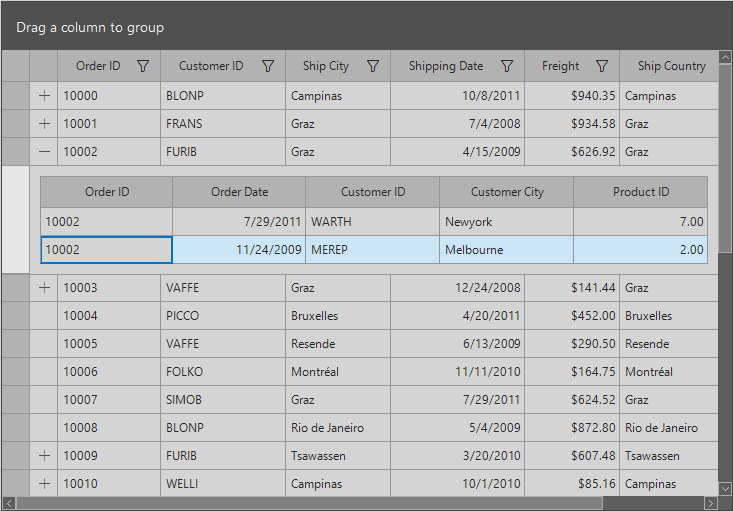Select the 12/24/2008 shipping date cell
Viewport: 733px width, 511px height.
pyautogui.click(x=458, y=288)
